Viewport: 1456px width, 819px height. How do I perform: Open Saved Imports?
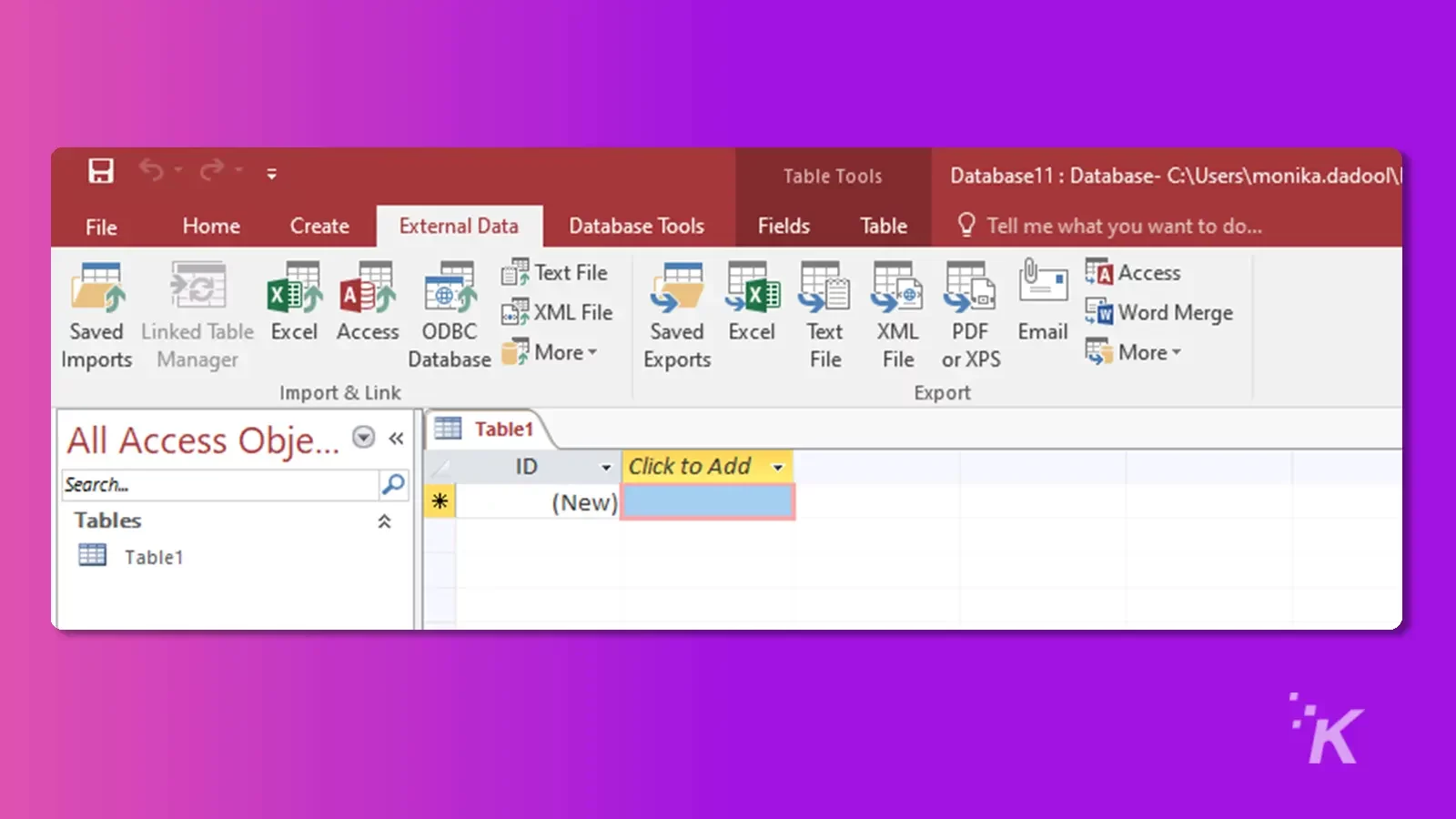point(96,315)
